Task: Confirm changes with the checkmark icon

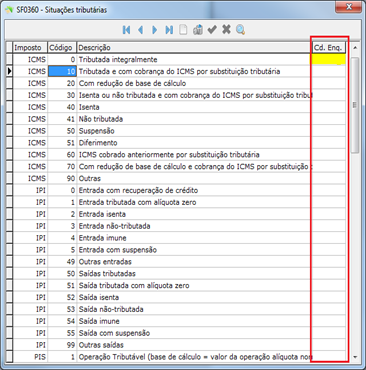Action: tap(212, 30)
